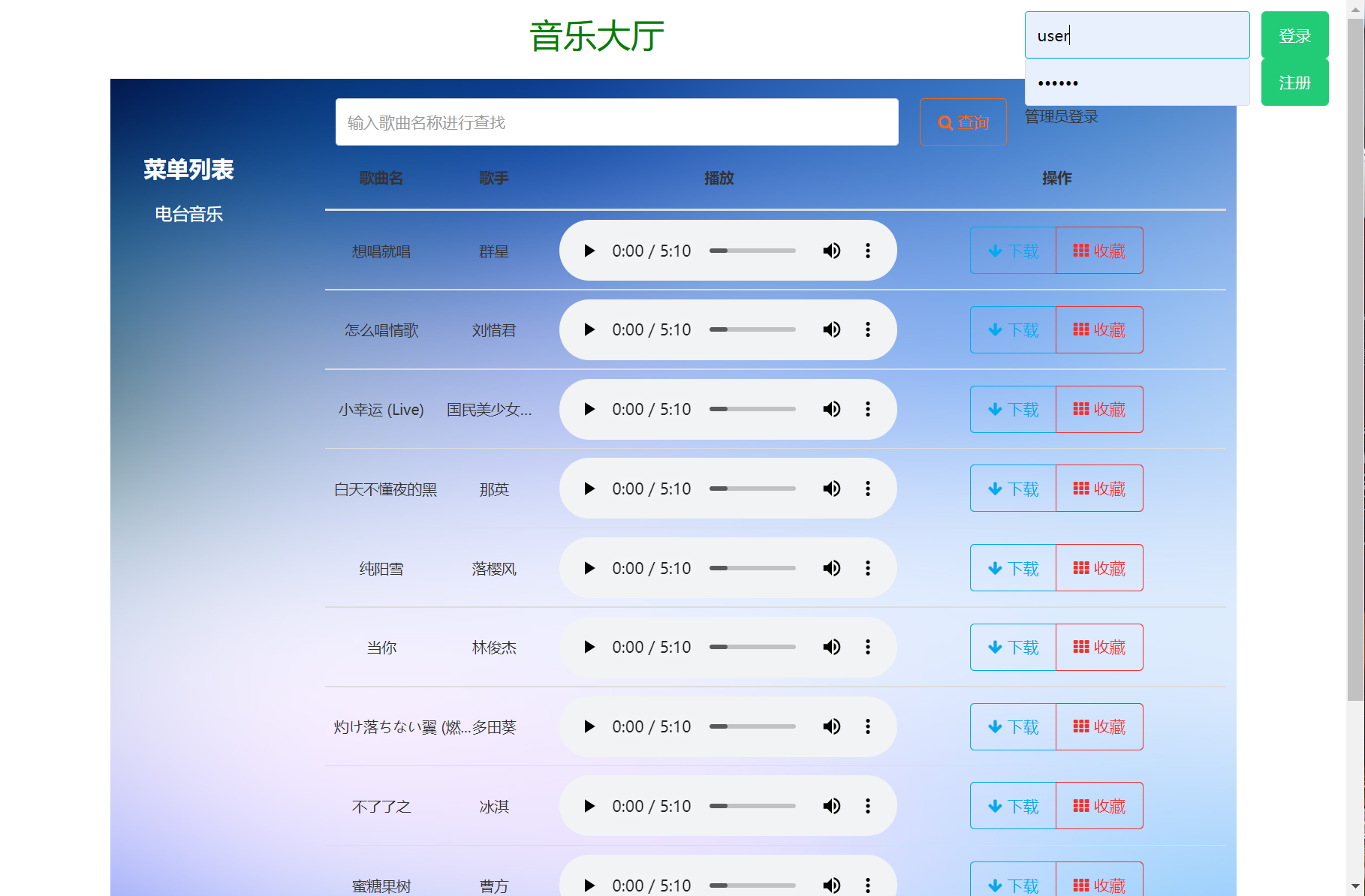Play the song 想唱就唱

pyautogui.click(x=589, y=251)
